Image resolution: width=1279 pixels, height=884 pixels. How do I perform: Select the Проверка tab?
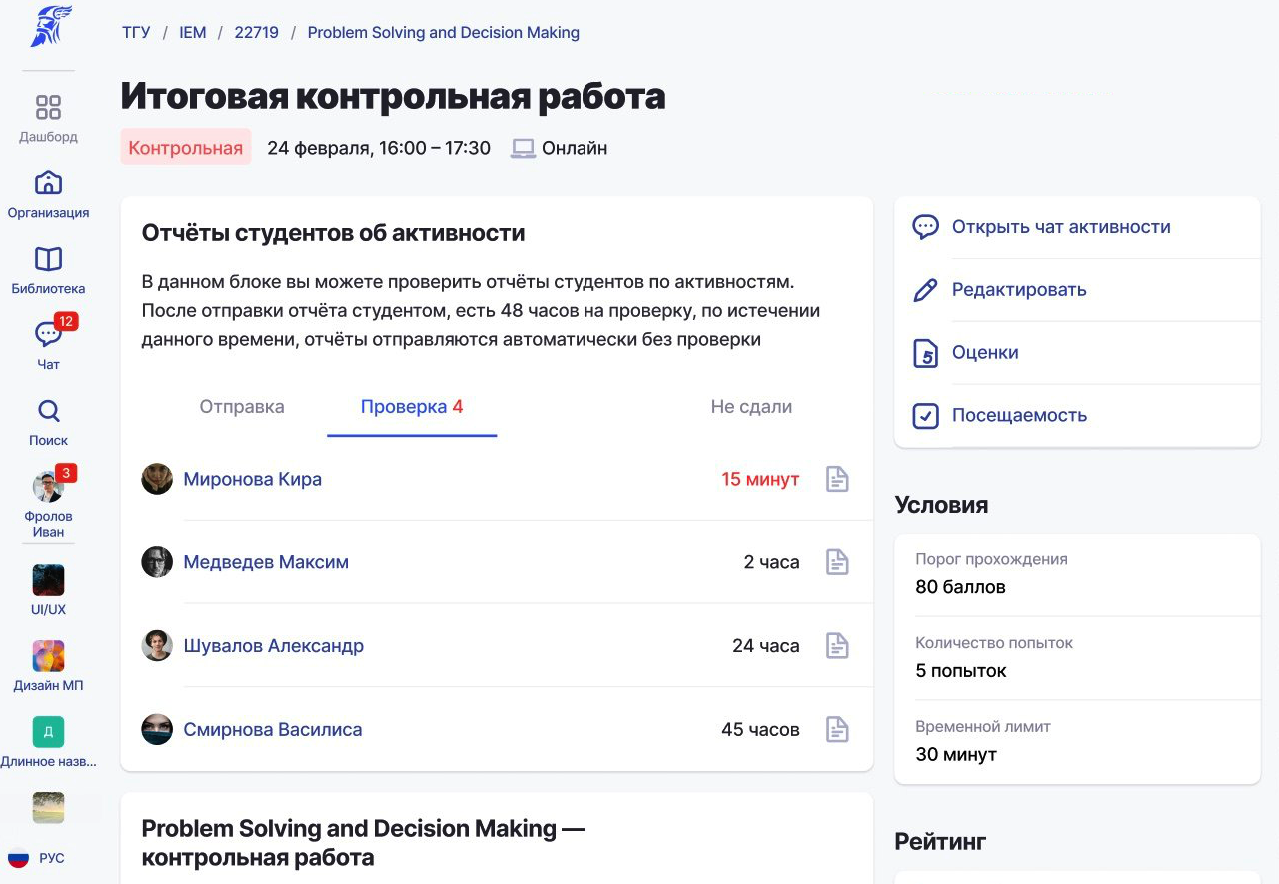point(411,407)
